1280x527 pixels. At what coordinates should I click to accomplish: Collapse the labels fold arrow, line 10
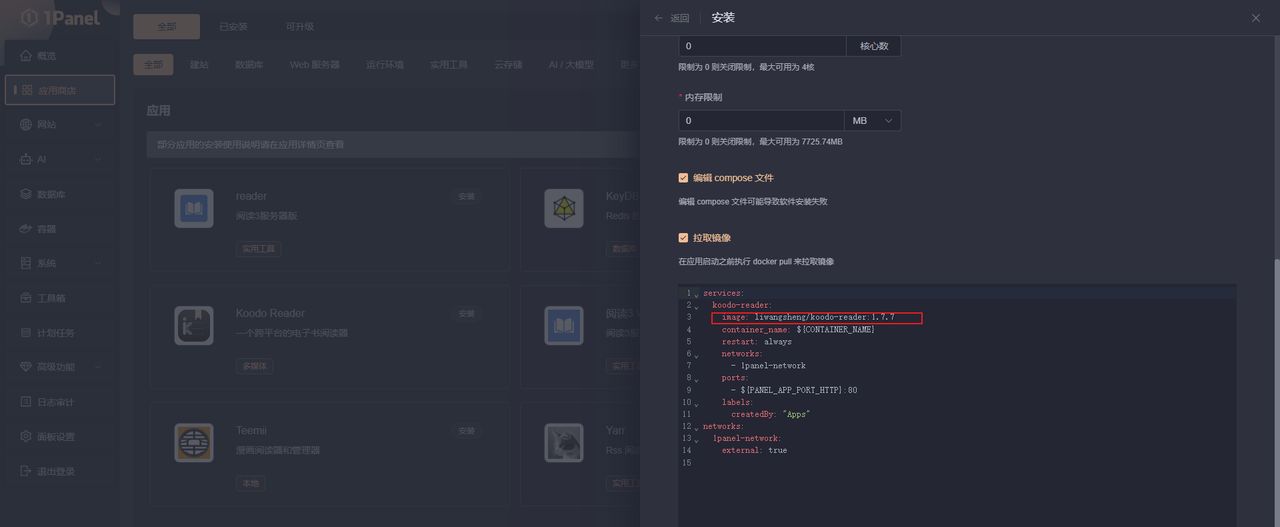point(697,403)
